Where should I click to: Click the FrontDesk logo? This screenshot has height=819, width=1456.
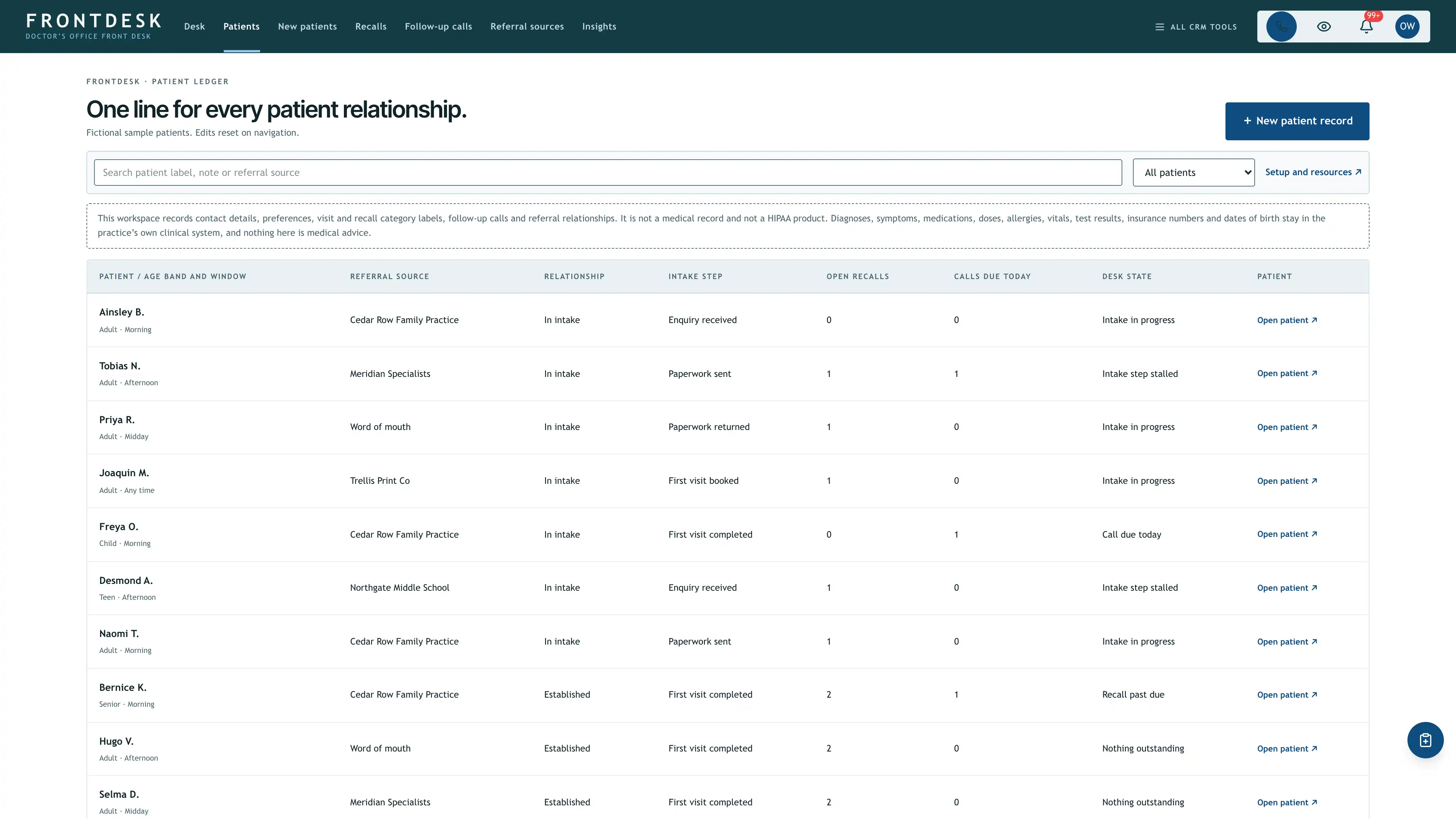[93, 27]
